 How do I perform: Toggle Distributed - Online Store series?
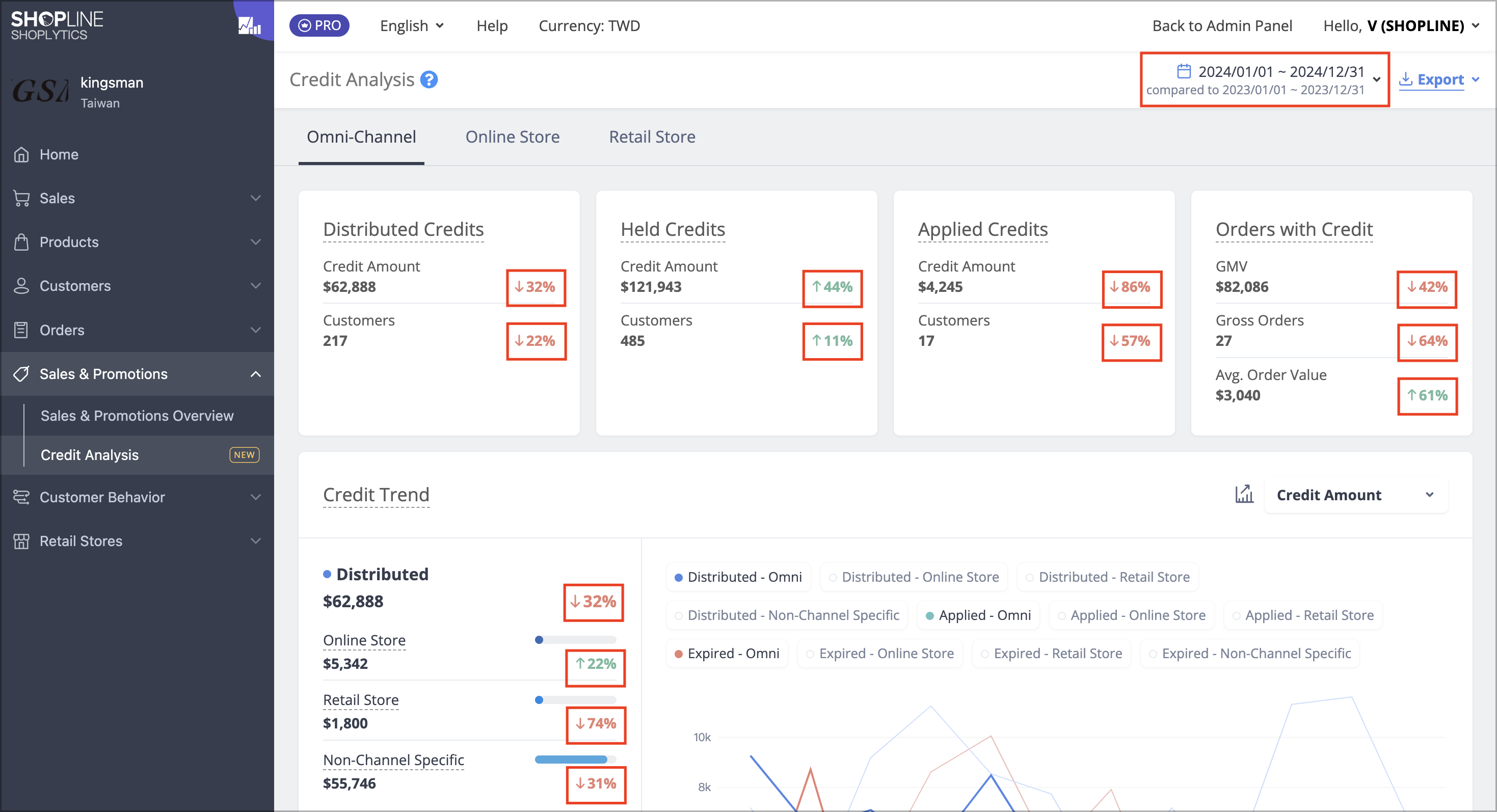914,577
